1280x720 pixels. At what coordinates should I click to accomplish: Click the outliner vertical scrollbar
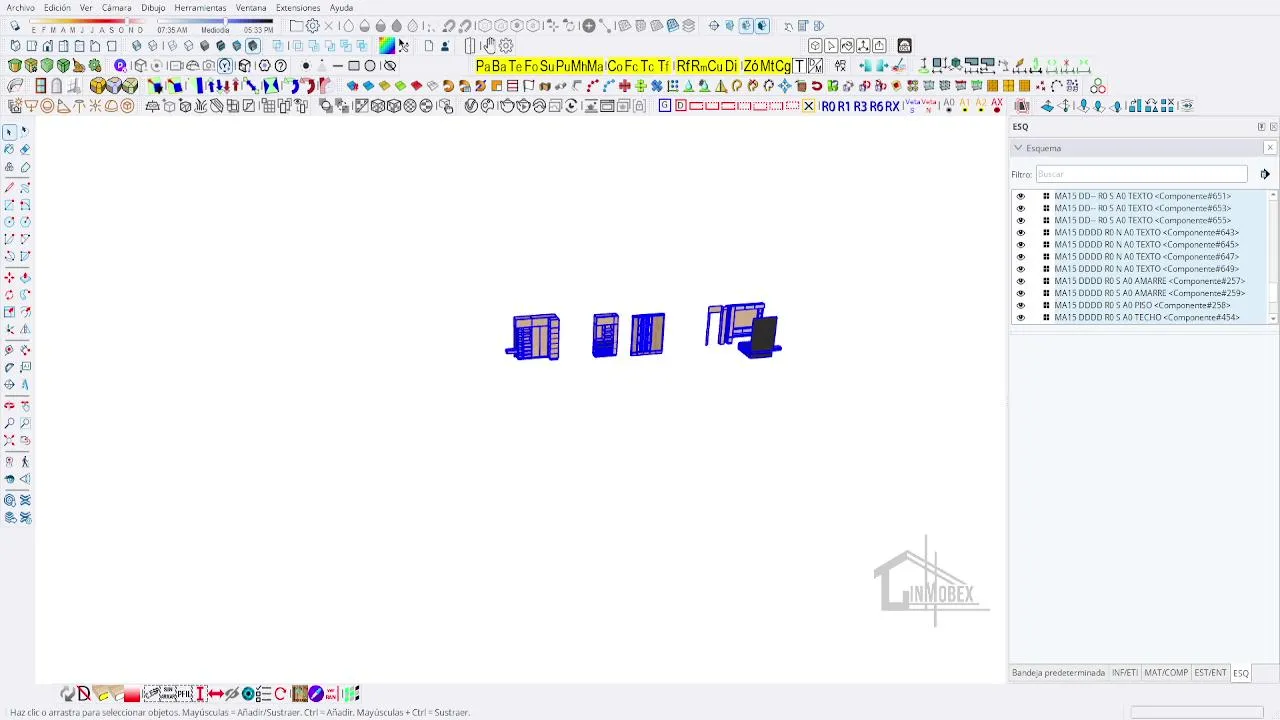(x=1273, y=255)
